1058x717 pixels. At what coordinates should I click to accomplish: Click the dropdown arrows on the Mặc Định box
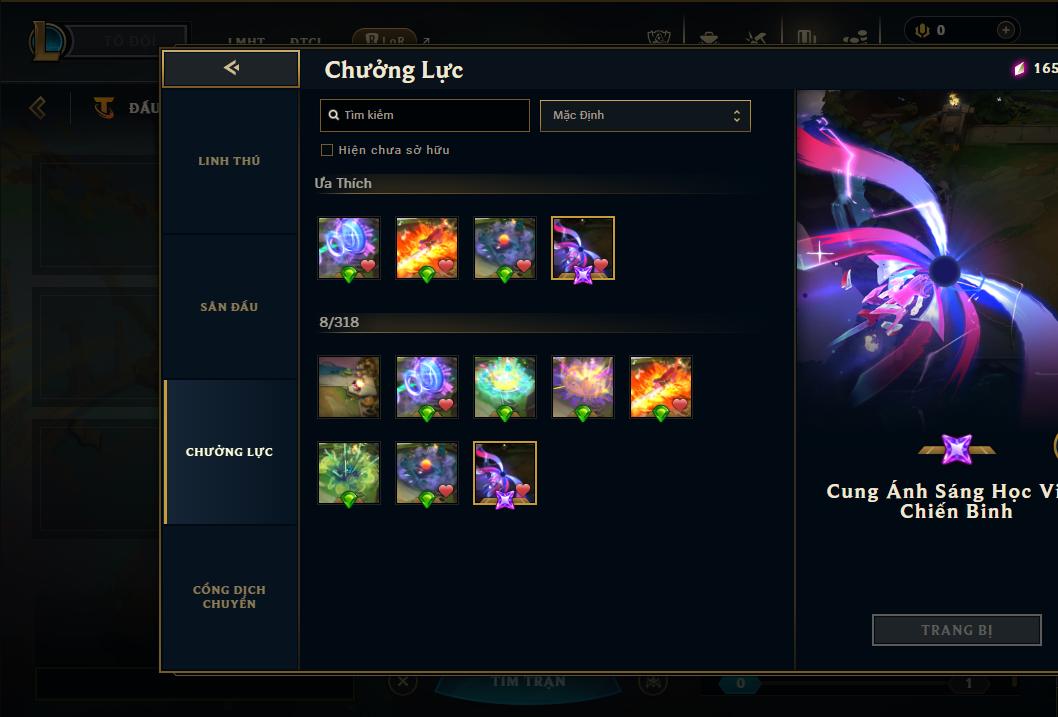coord(737,115)
